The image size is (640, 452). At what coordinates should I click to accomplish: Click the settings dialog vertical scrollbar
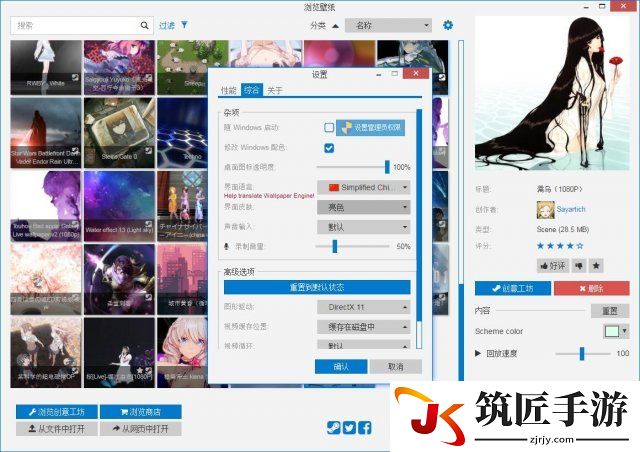(419, 229)
